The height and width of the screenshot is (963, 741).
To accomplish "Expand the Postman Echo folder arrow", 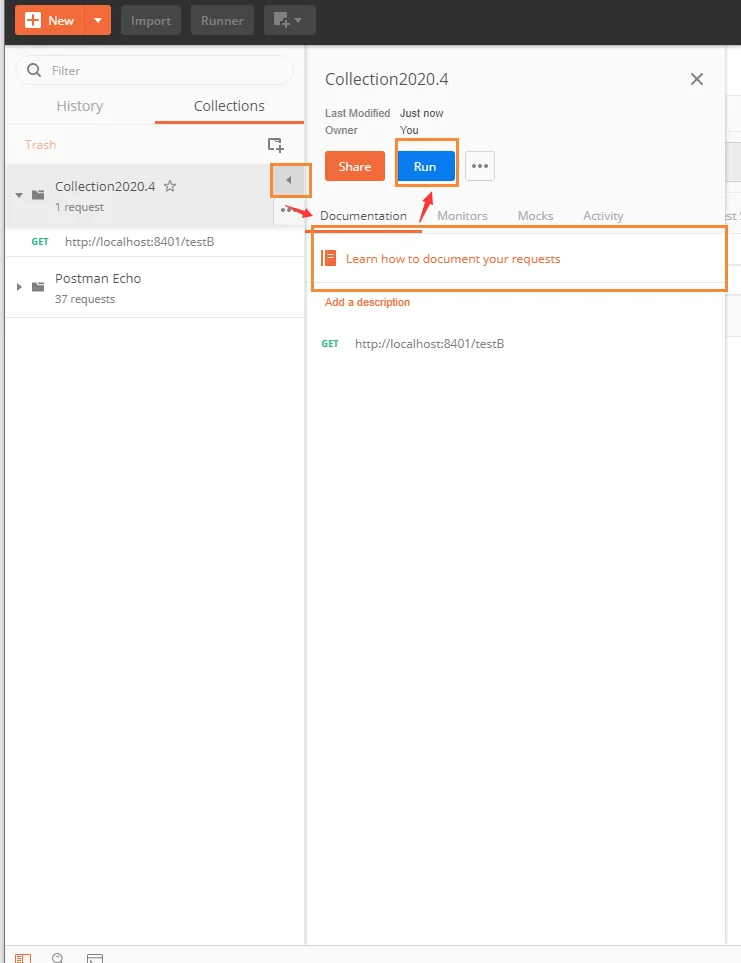I will pos(19,287).
